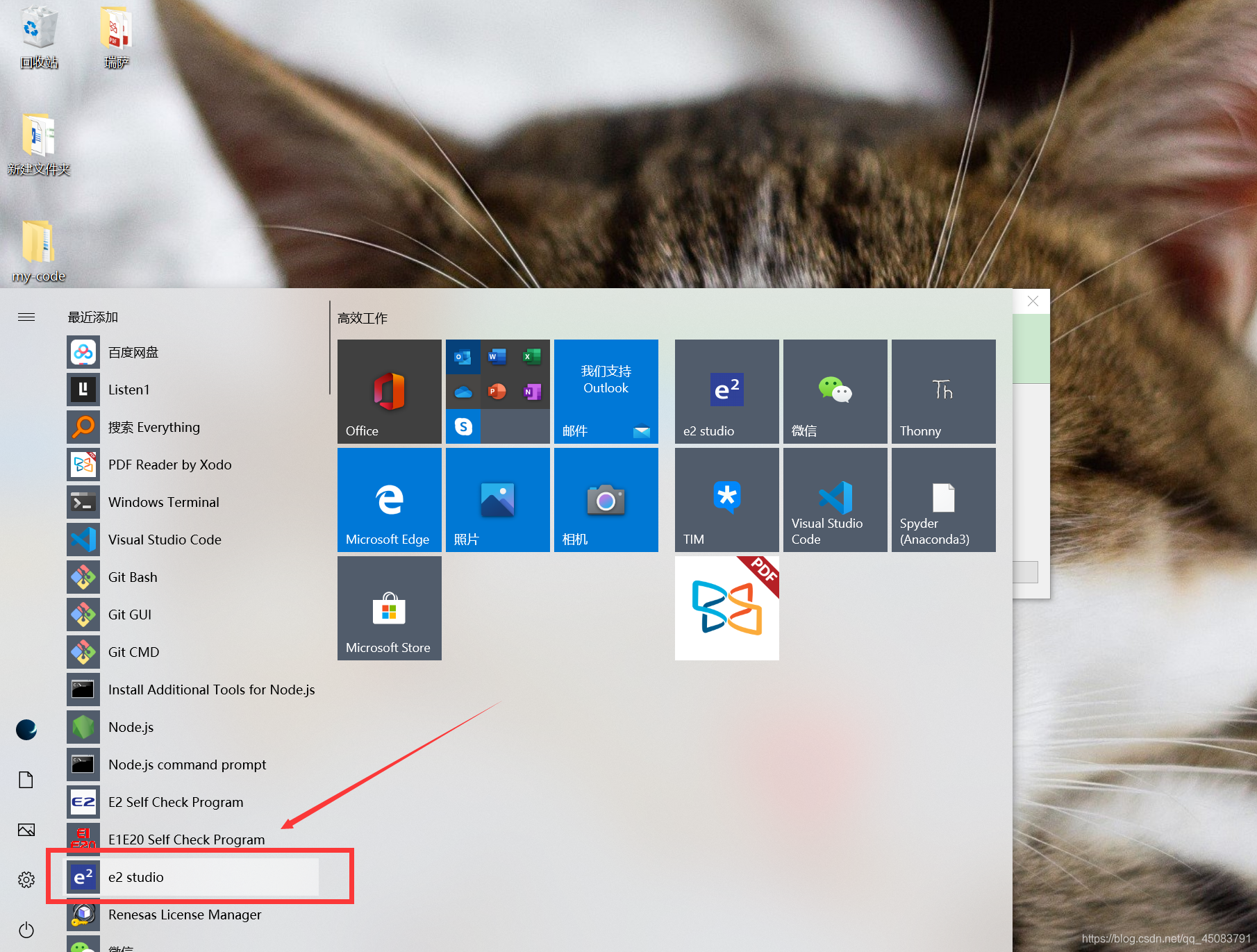This screenshot has width=1257, height=952.
Task: Open Git GUI from the list
Action: [192, 615]
